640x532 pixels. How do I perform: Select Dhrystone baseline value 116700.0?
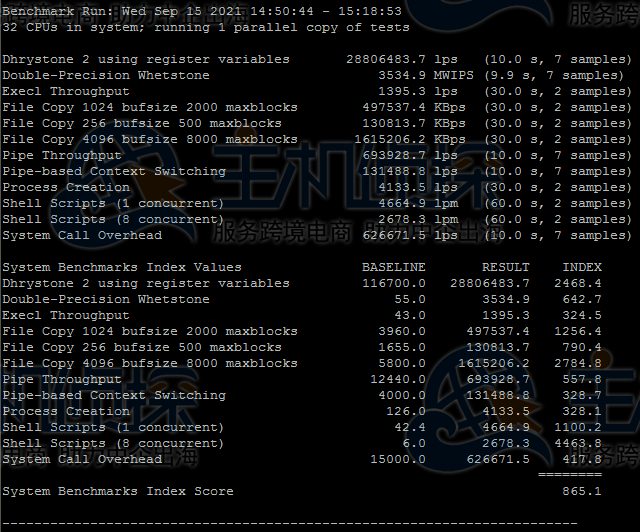[393, 283]
